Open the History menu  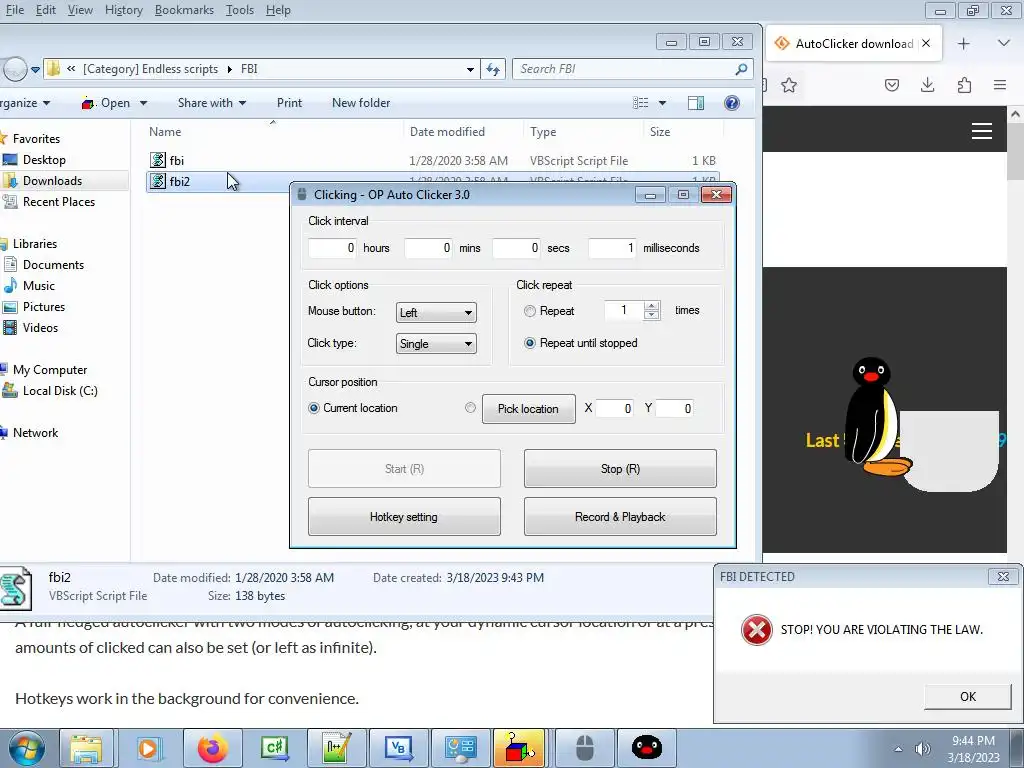pyautogui.click(x=123, y=10)
